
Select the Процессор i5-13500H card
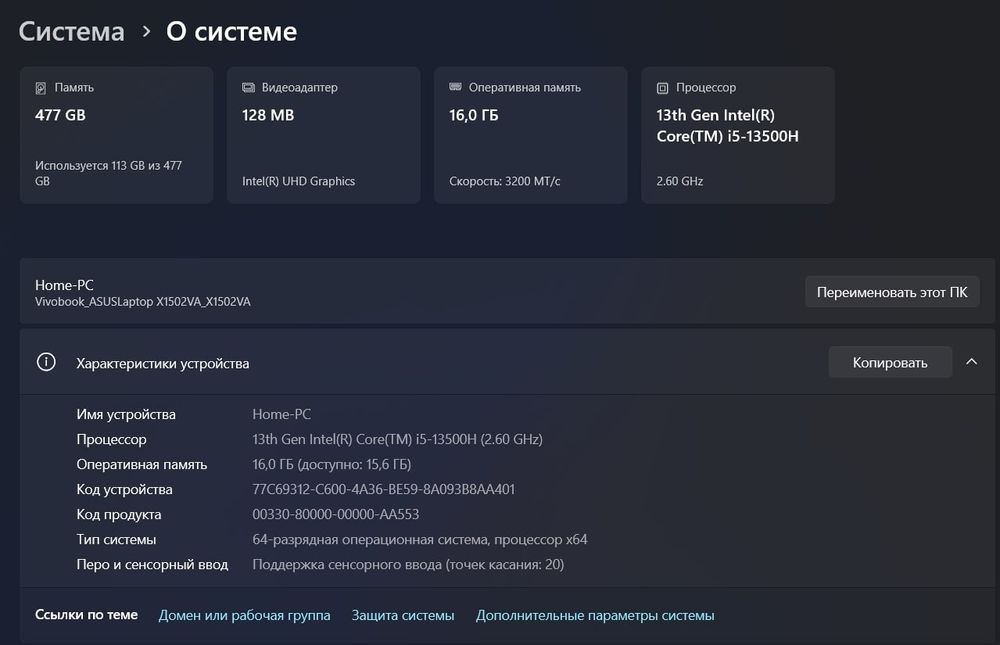point(738,135)
